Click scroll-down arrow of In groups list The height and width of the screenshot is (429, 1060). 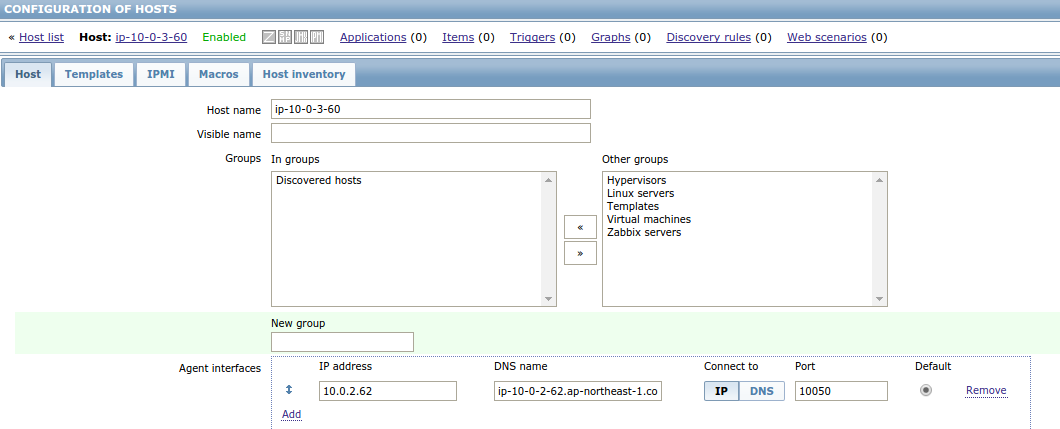coord(548,299)
